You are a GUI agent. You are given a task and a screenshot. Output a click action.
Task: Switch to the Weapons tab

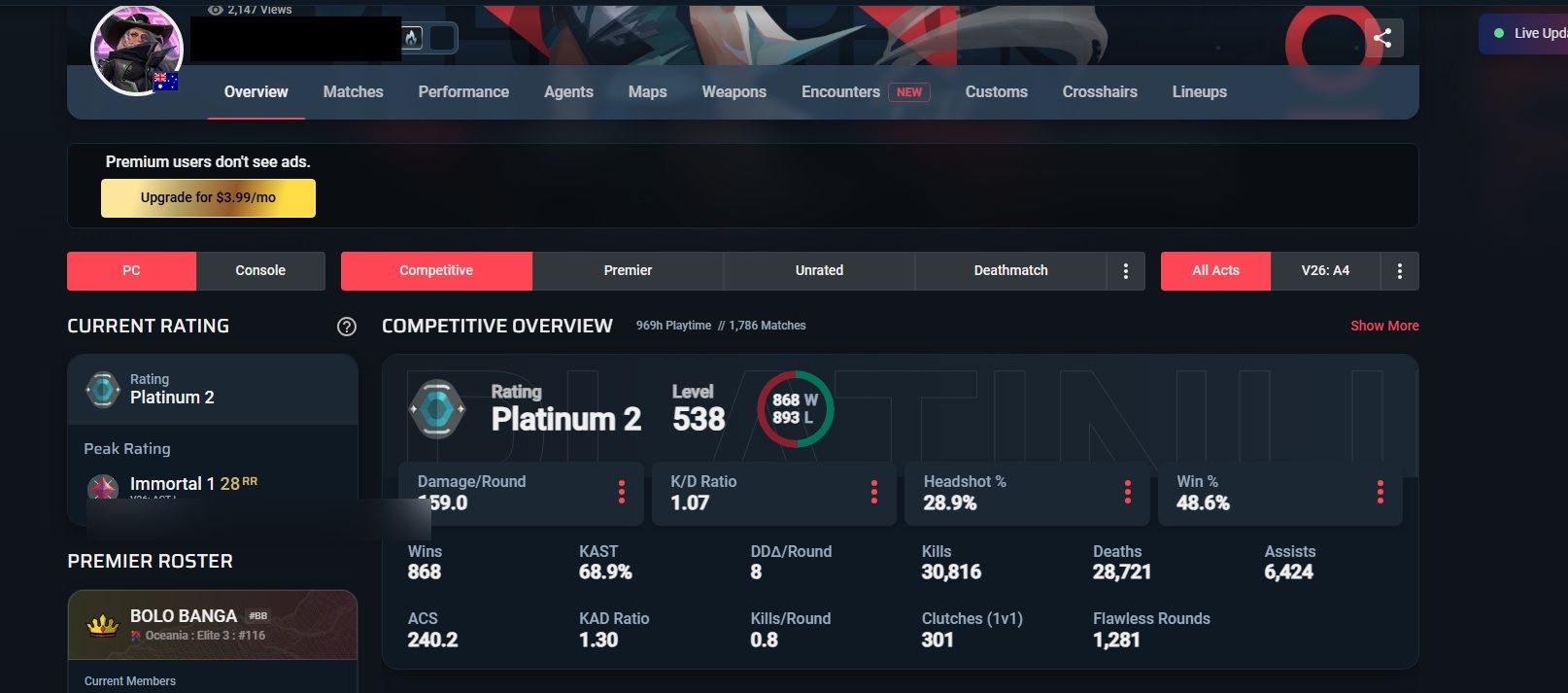[734, 92]
